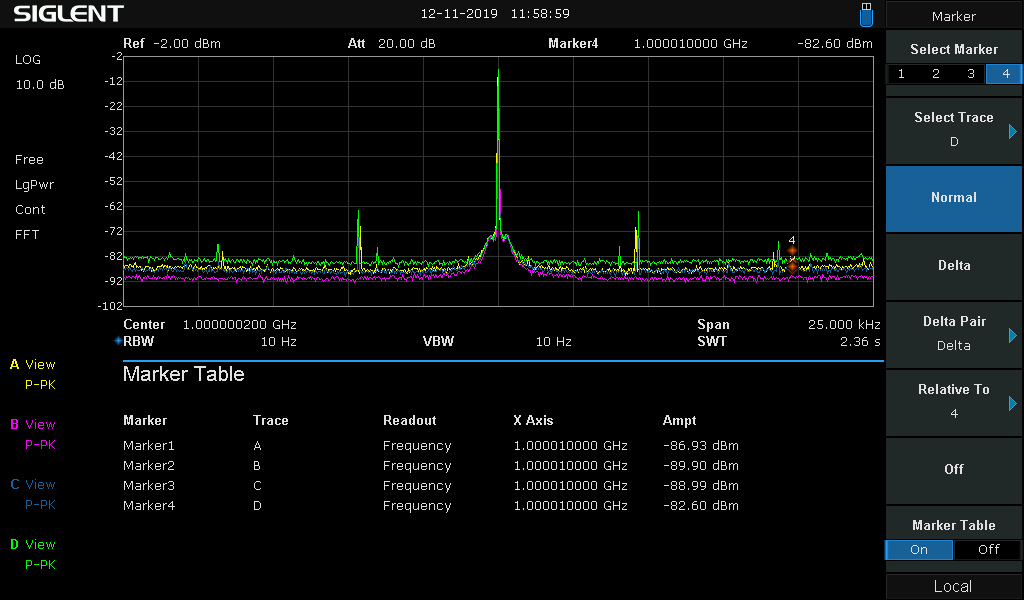1024x600 pixels.
Task: Select trace A View label
Action: pyautogui.click(x=33, y=364)
